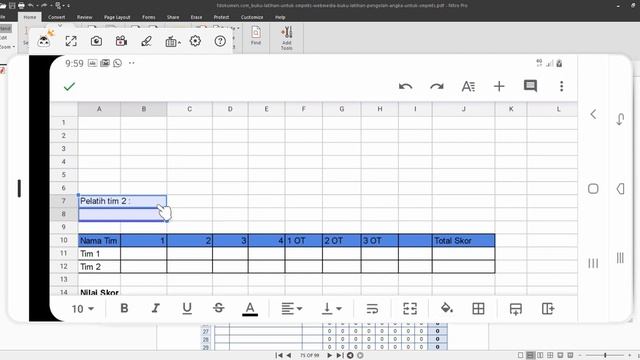Image resolution: width=640 pixels, height=360 pixels.
Task: Open the comment icon in spreadsheet
Action: point(530,86)
